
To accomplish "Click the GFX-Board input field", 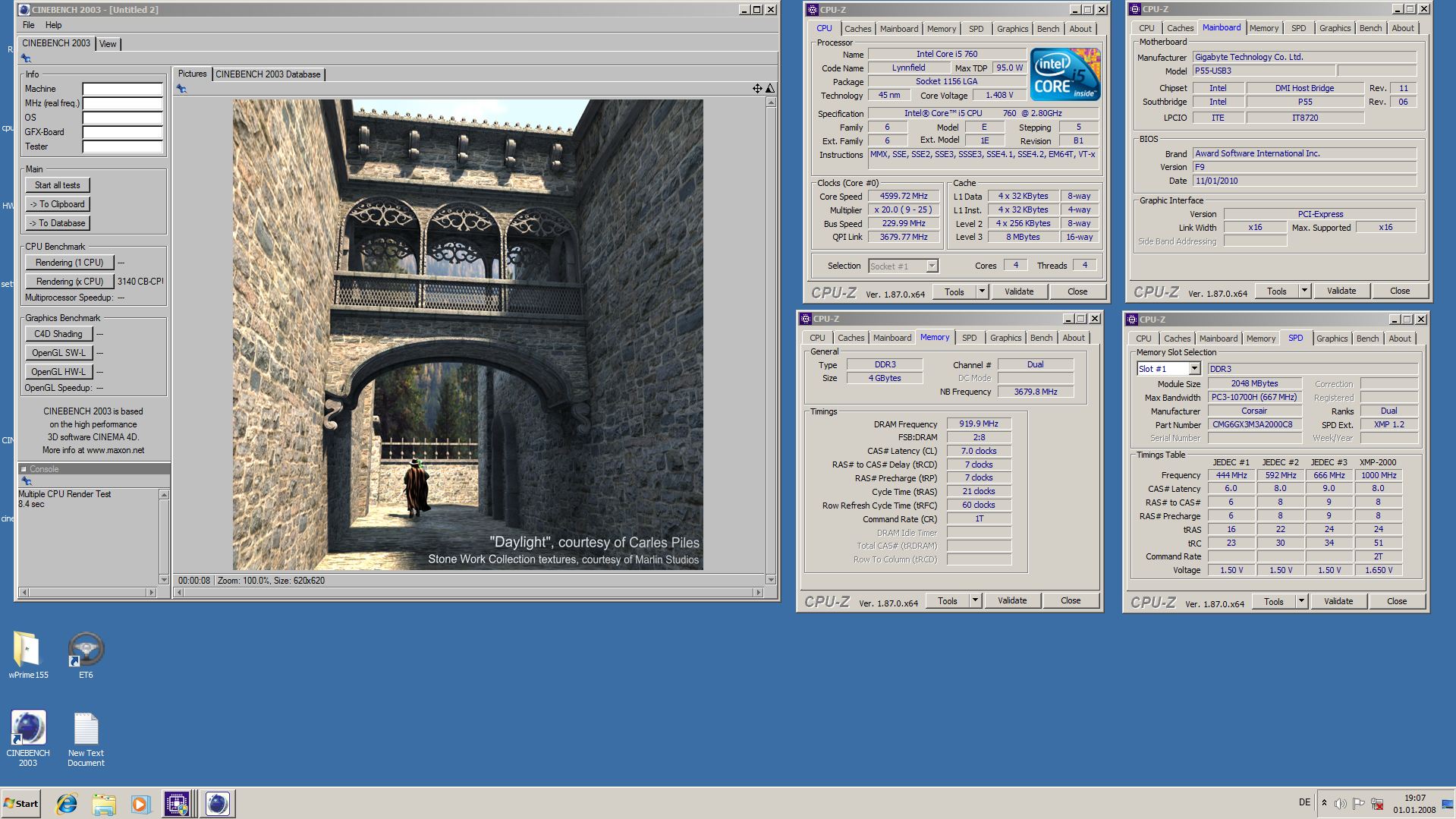I will tap(122, 132).
